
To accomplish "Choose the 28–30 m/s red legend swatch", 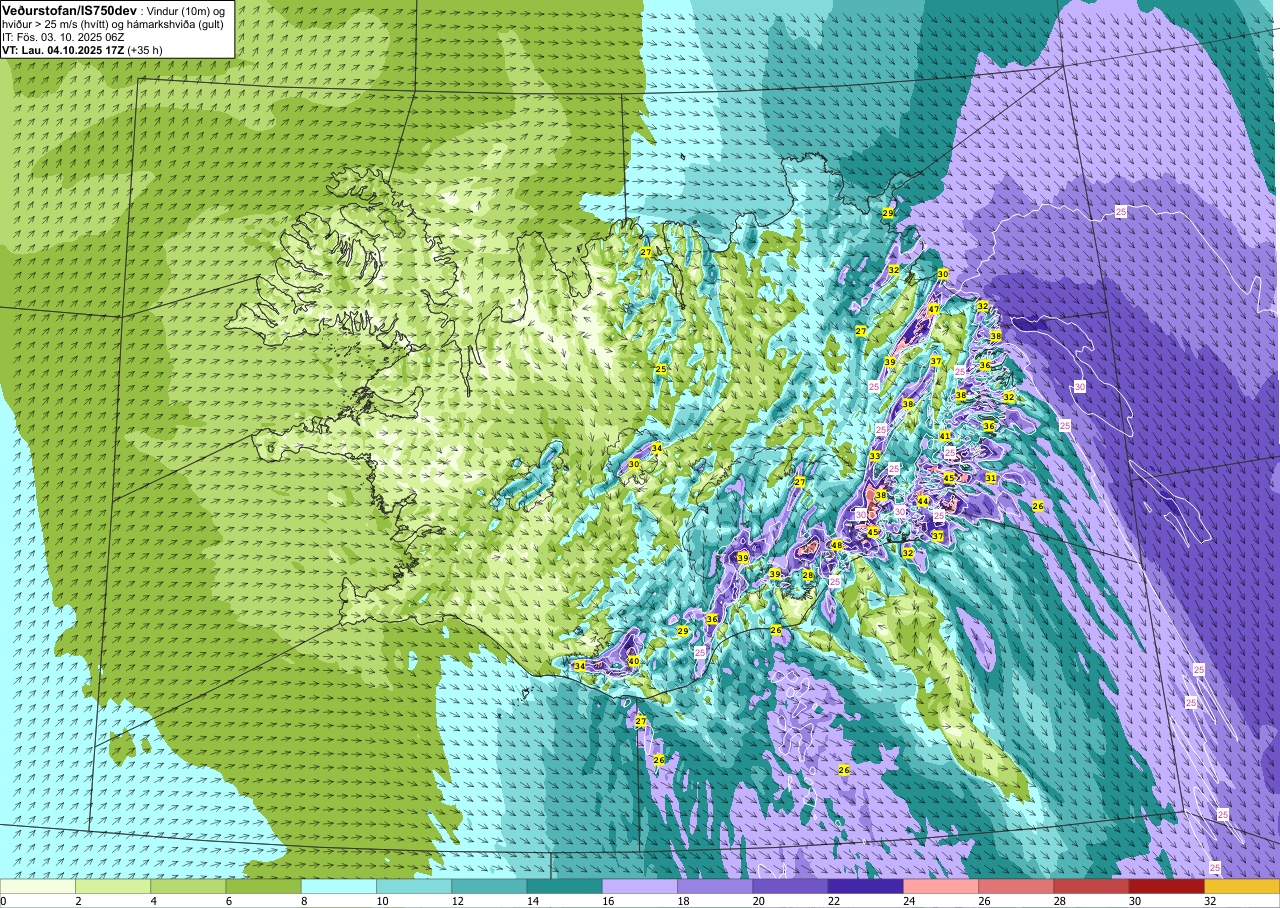I will (x=1091, y=886).
